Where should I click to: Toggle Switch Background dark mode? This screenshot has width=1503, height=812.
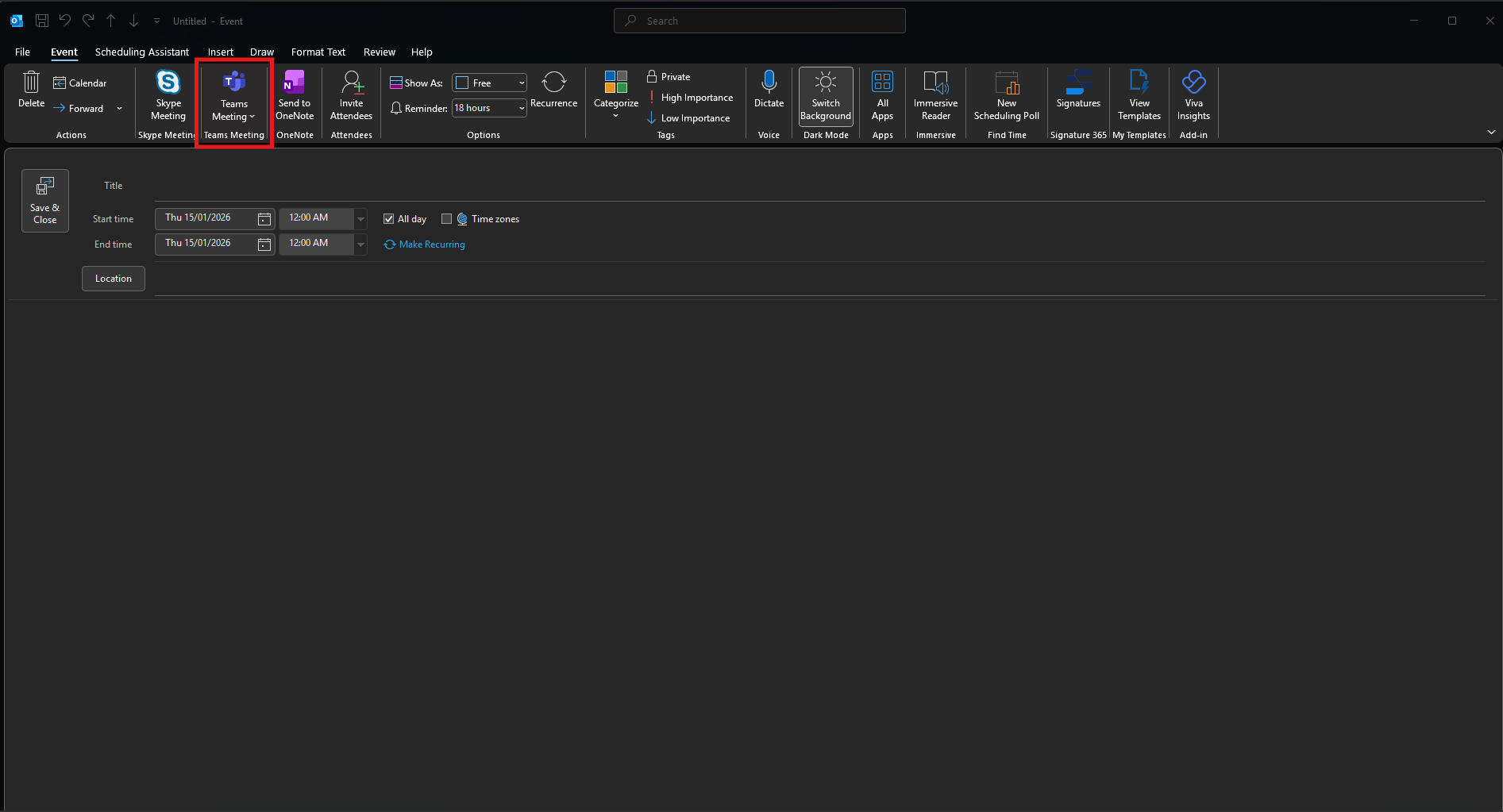(826, 96)
